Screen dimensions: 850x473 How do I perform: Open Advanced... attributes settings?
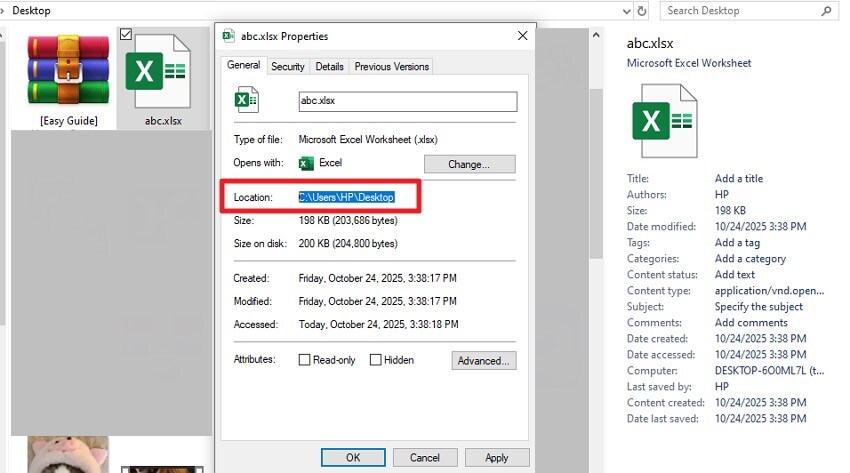[x=484, y=361]
